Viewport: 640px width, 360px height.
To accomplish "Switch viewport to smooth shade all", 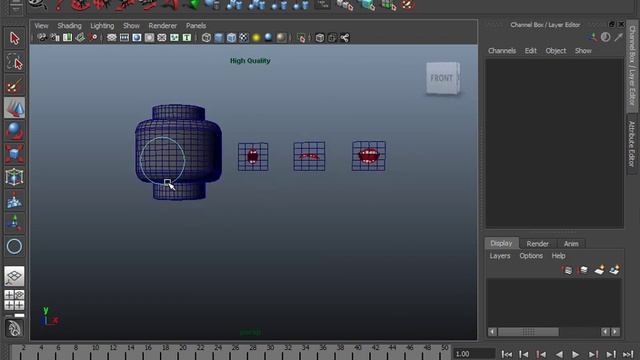I will pyautogui.click(x=219, y=38).
